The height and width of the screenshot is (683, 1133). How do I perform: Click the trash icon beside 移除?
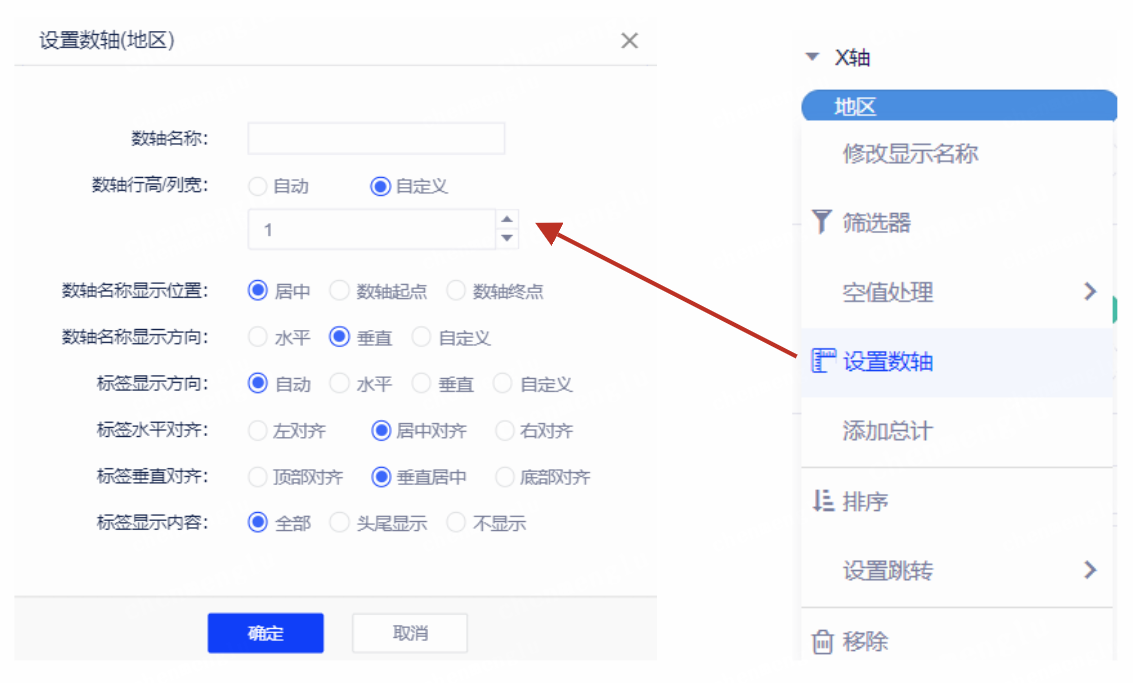(822, 641)
